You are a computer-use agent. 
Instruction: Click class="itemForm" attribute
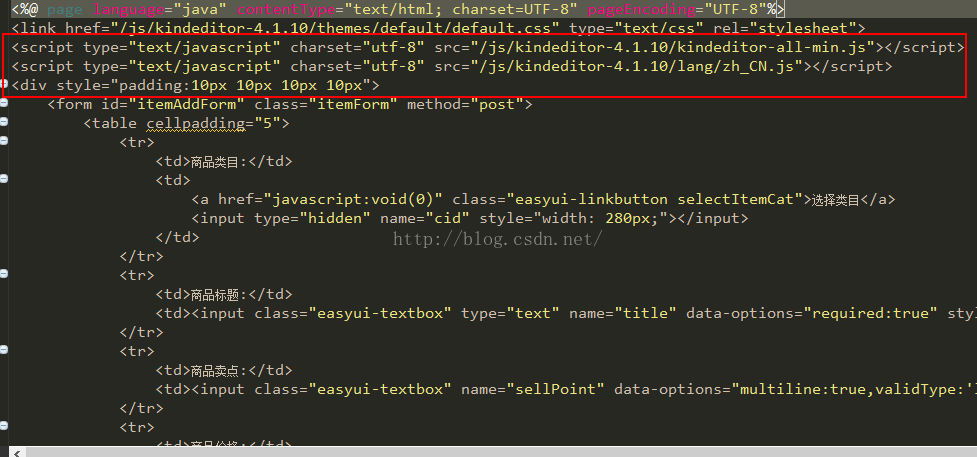326,104
